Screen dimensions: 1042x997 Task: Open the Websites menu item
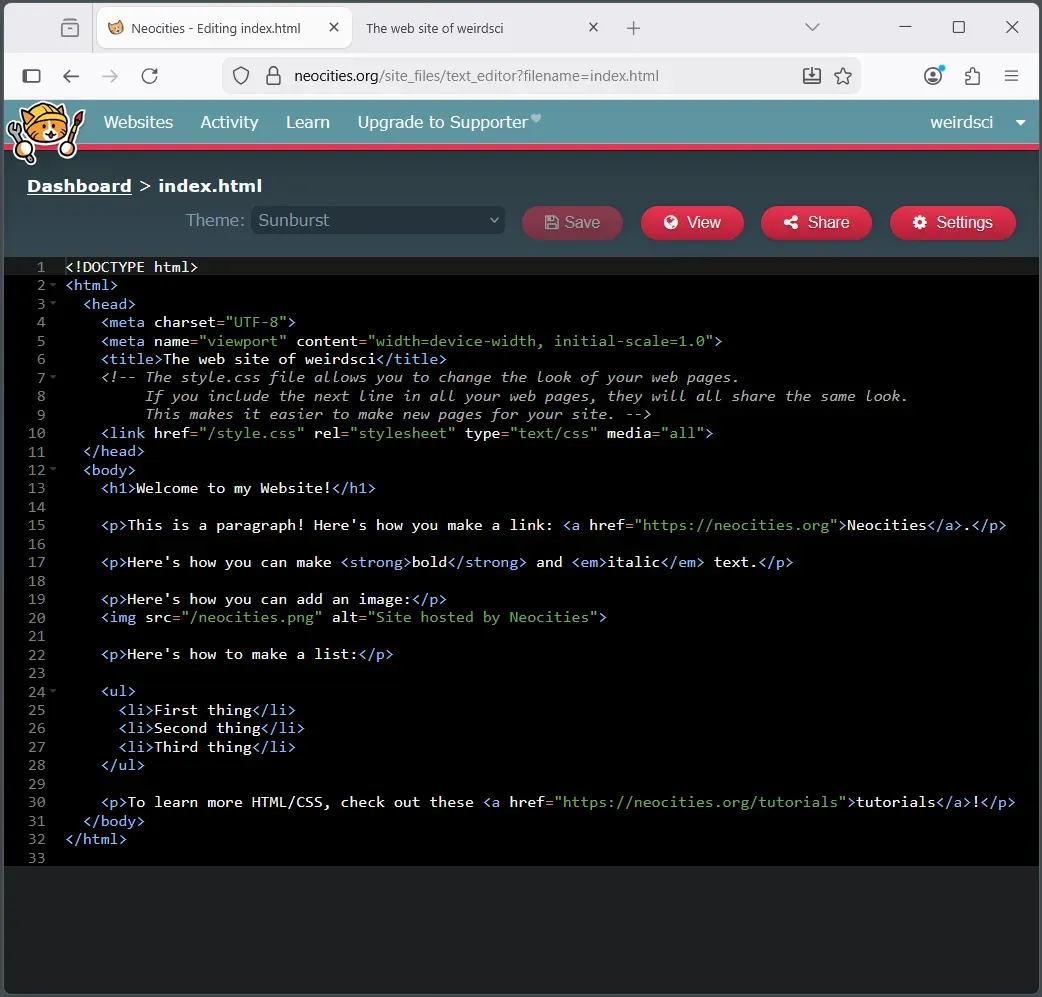(x=138, y=122)
